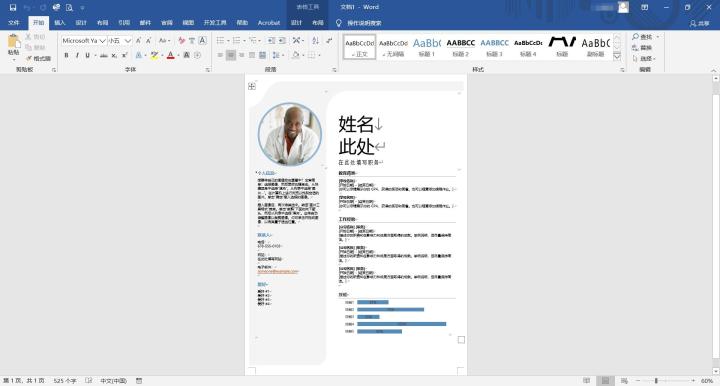
Task: Click the macro recording status bar icon
Action: (139, 381)
